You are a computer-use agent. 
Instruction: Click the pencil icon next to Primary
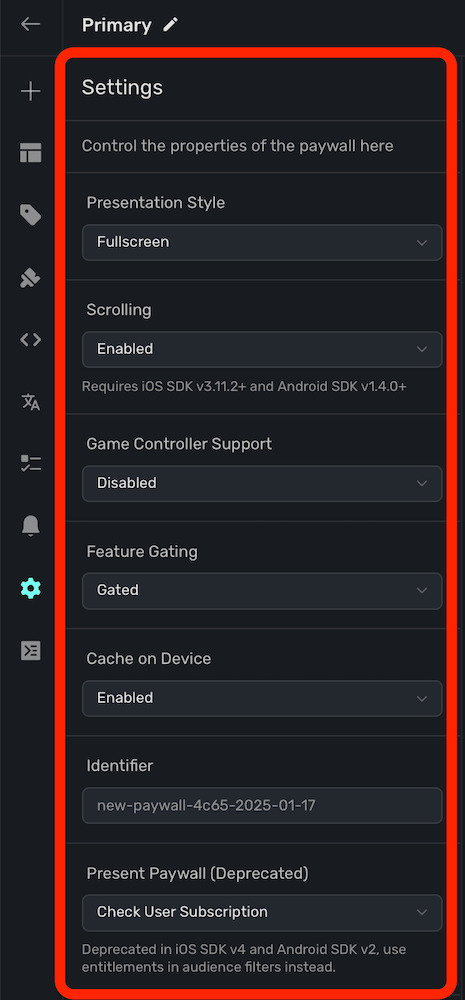(x=170, y=25)
